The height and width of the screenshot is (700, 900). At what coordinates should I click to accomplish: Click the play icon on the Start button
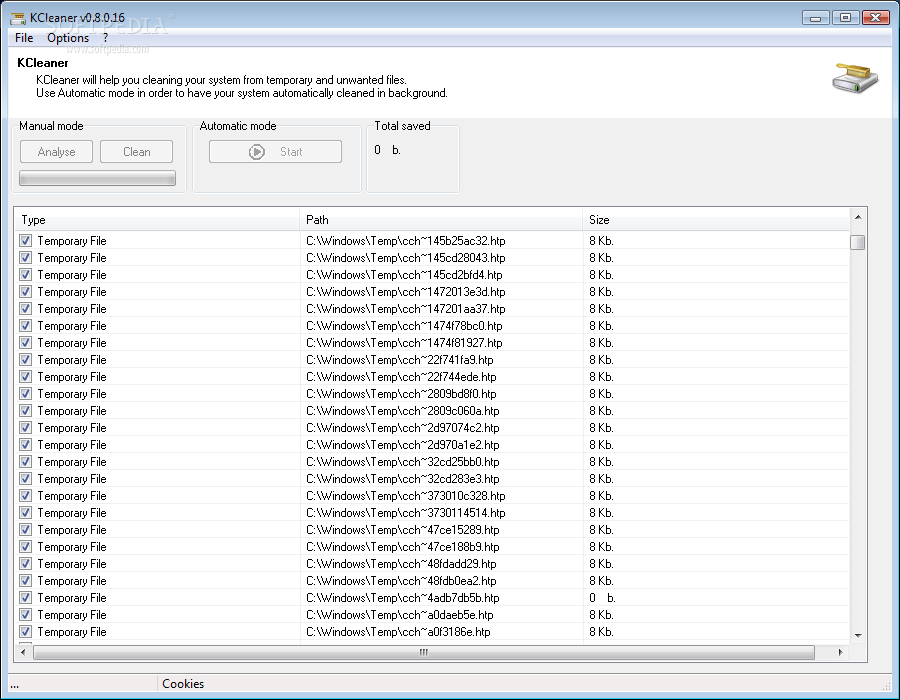[257, 152]
